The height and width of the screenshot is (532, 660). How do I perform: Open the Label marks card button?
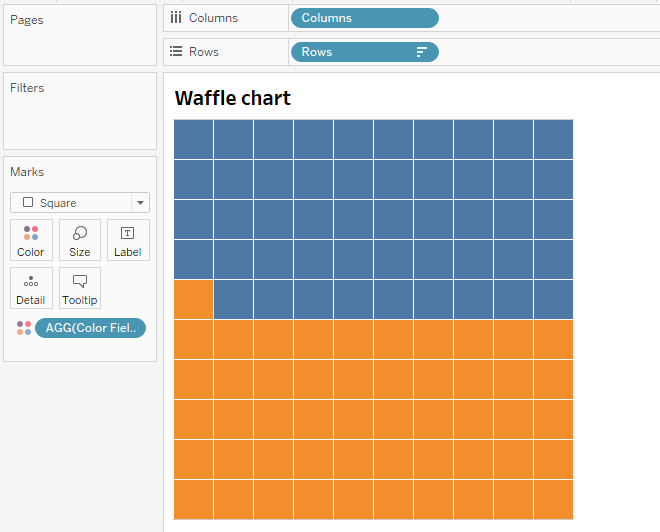[128, 240]
